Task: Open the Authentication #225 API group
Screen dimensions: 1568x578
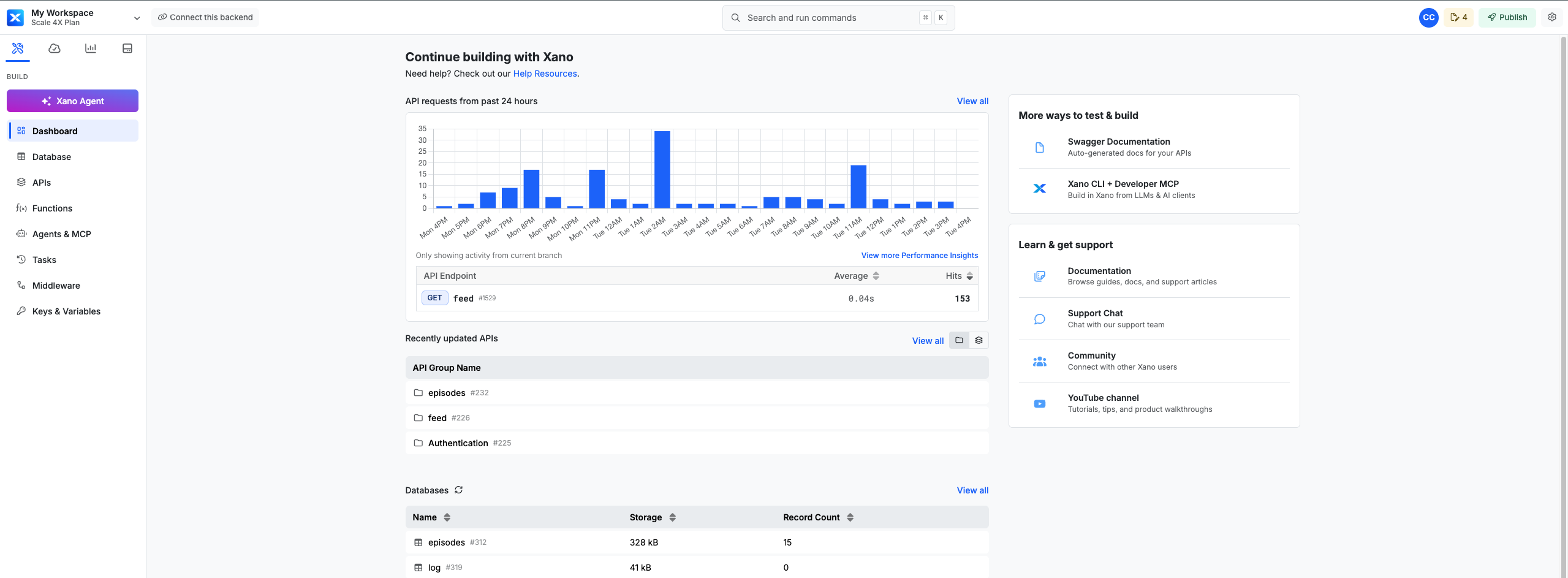Action: (697, 443)
